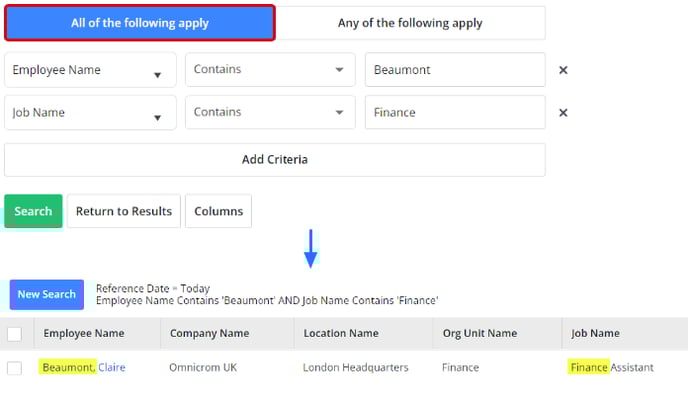688x402 pixels.
Task: Click the Beaumont value input field
Action: click(455, 70)
